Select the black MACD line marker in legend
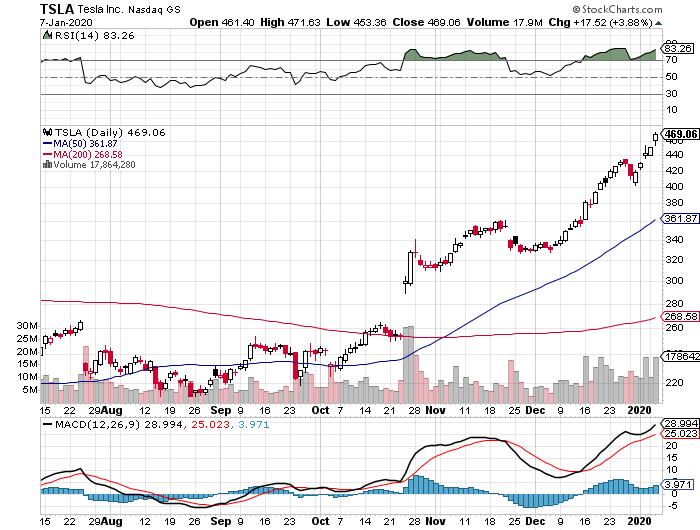The width and height of the screenshot is (700, 530). pos(47,424)
